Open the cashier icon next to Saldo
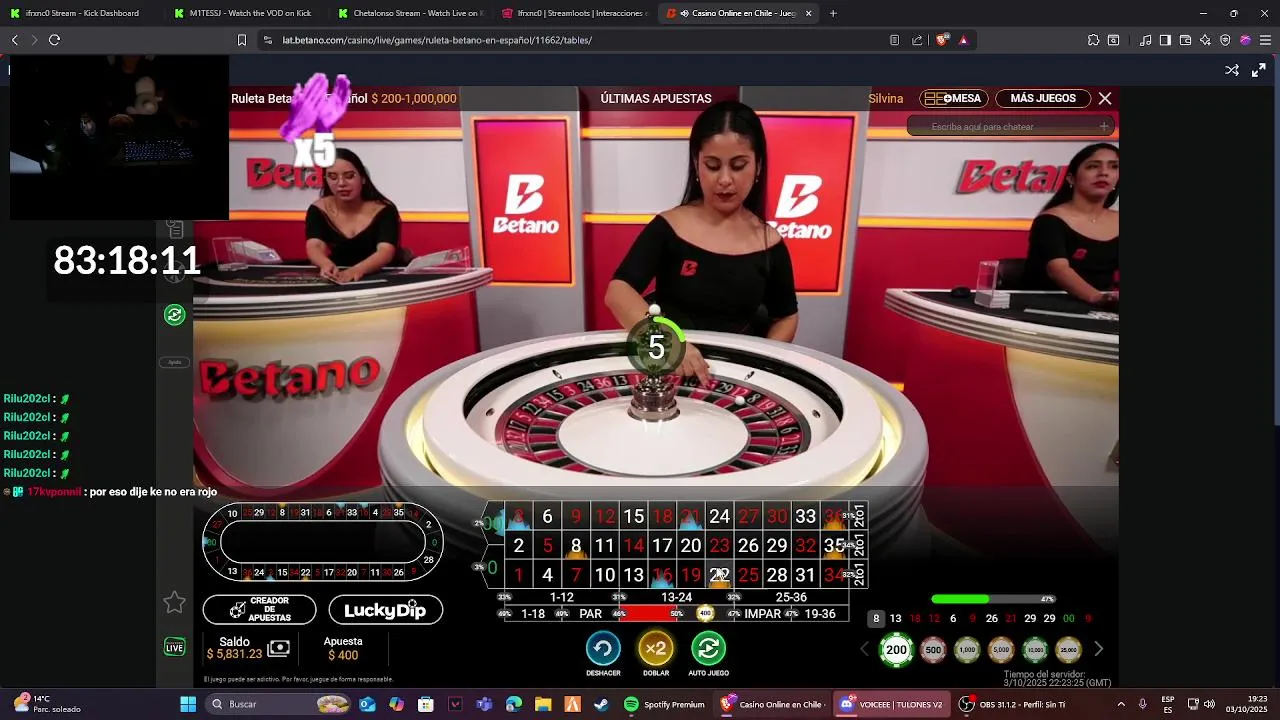Viewport: 1280px width, 720px height. point(279,649)
